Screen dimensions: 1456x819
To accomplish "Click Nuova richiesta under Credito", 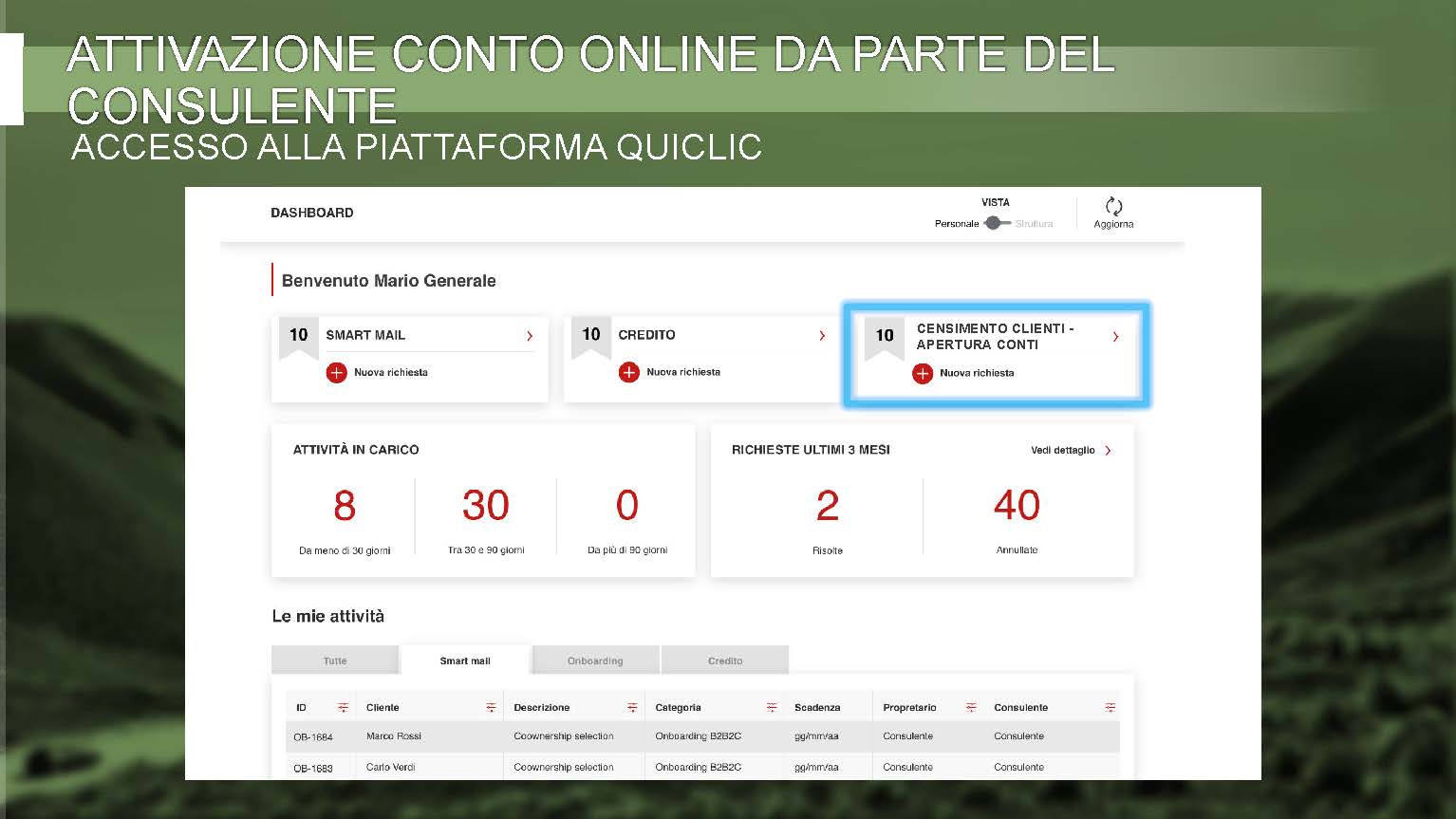I will (683, 372).
